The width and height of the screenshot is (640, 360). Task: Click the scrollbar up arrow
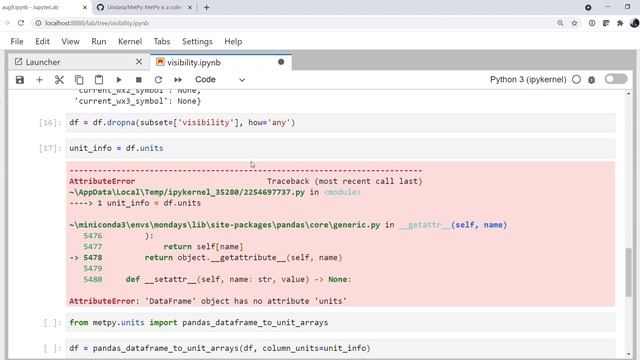pyautogui.click(x=628, y=93)
